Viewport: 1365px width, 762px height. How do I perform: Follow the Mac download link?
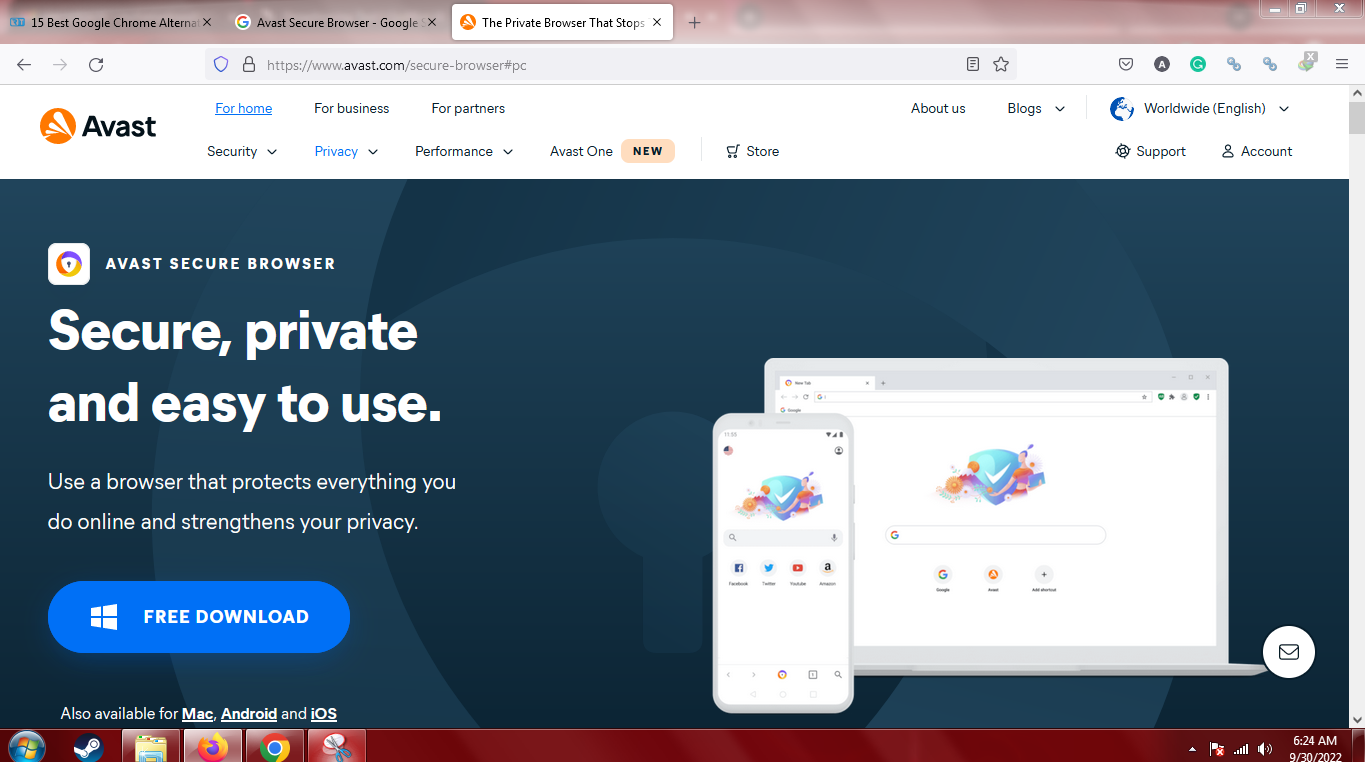coord(197,714)
